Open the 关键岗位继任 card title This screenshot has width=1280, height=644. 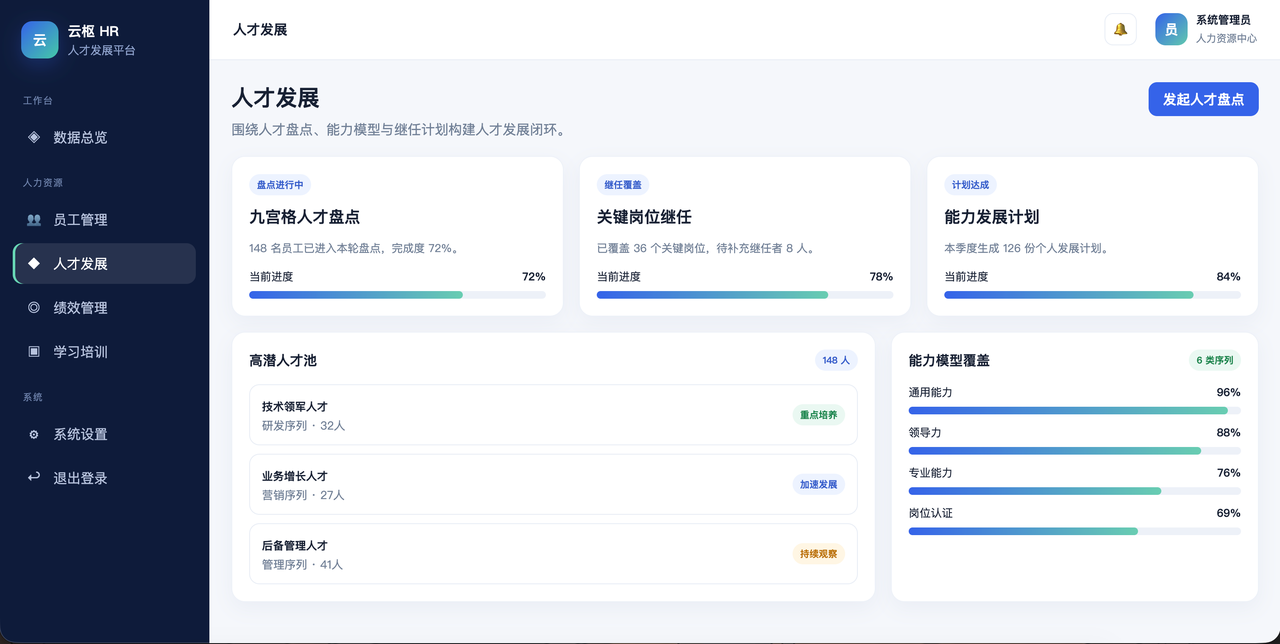[x=644, y=217]
